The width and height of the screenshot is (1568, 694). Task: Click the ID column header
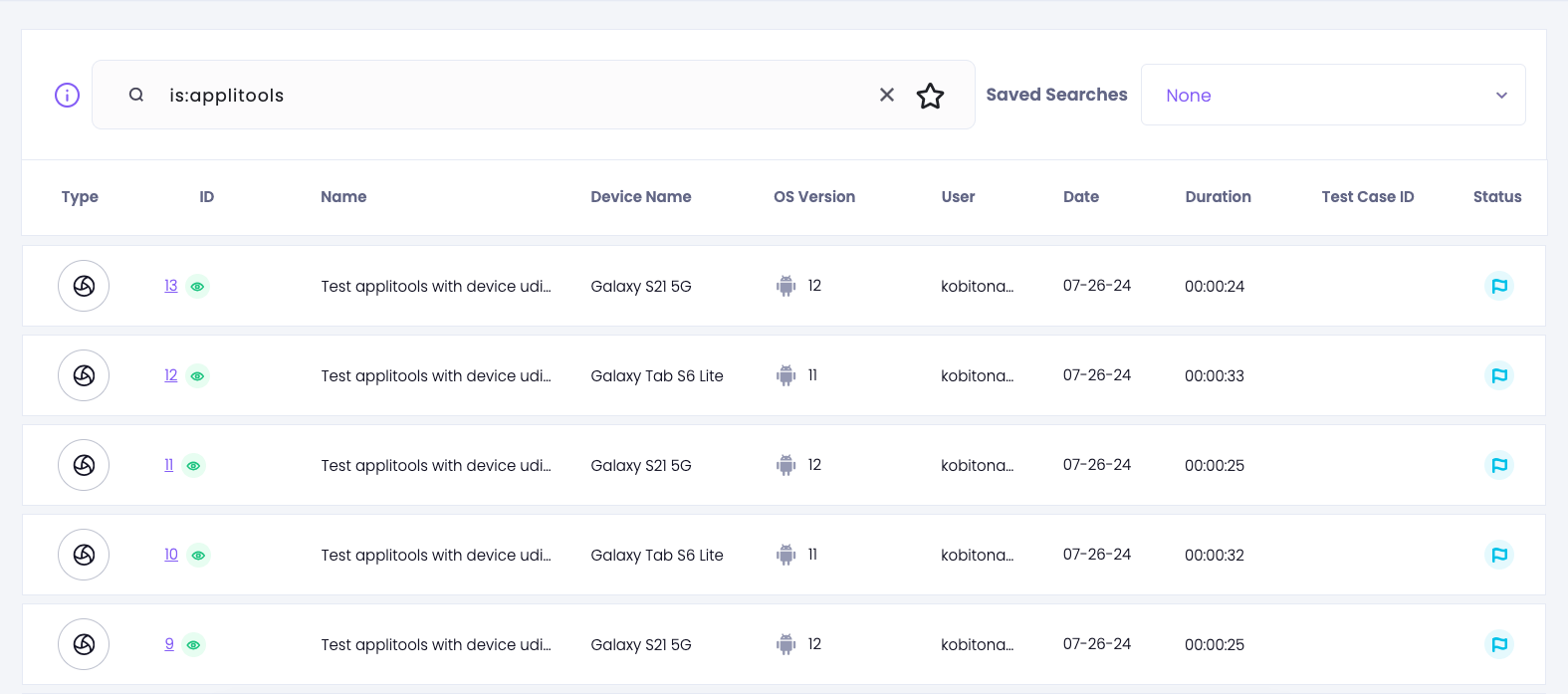[x=207, y=197]
